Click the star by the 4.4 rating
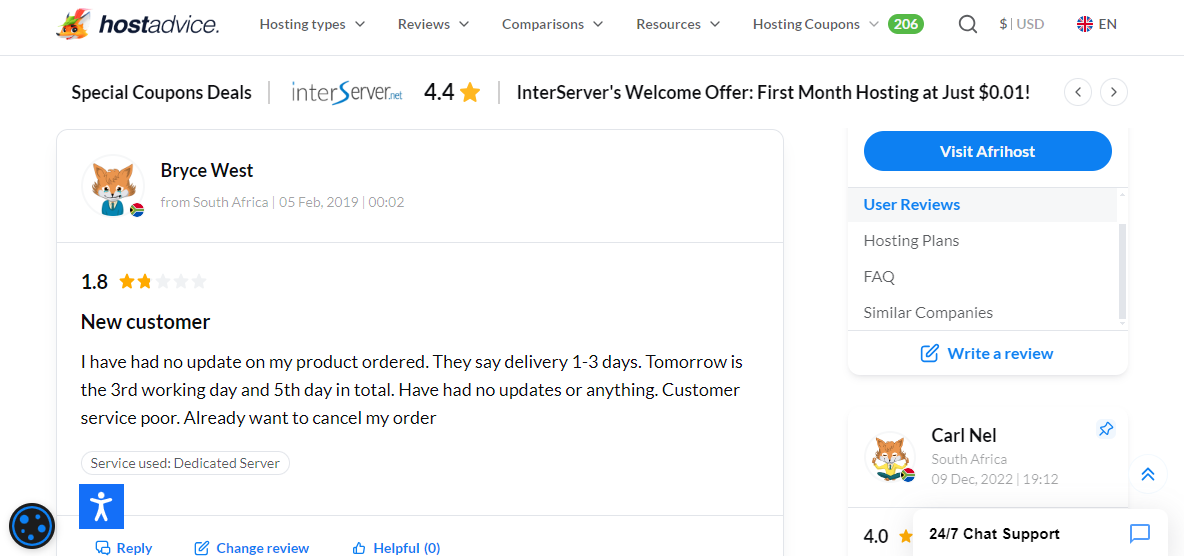 470,93
